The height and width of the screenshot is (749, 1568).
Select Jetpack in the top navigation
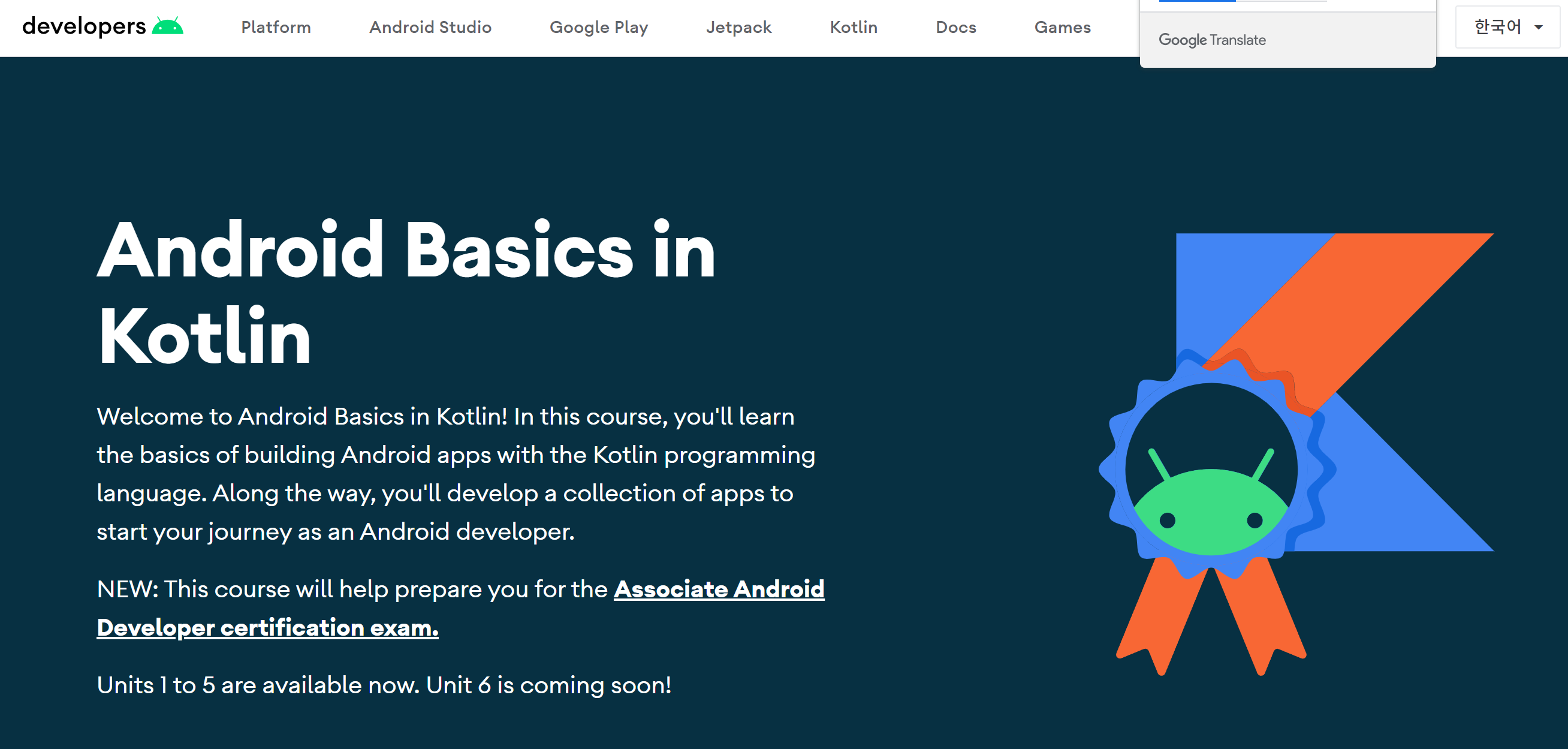click(x=738, y=28)
